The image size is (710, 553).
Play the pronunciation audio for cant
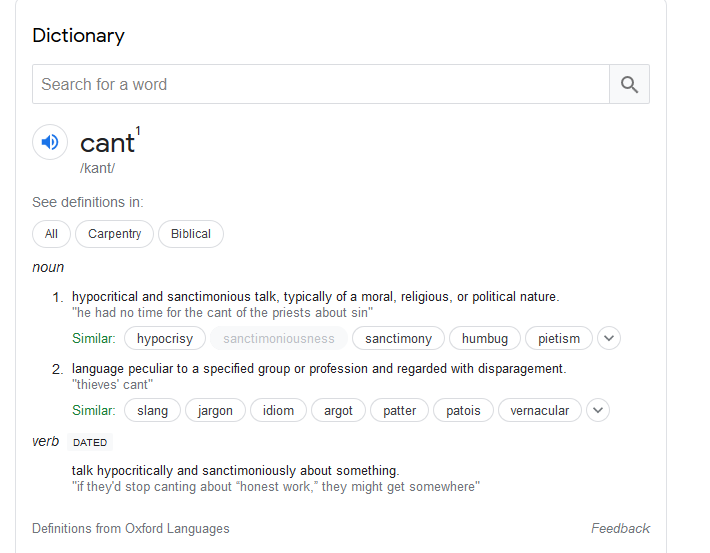50,142
